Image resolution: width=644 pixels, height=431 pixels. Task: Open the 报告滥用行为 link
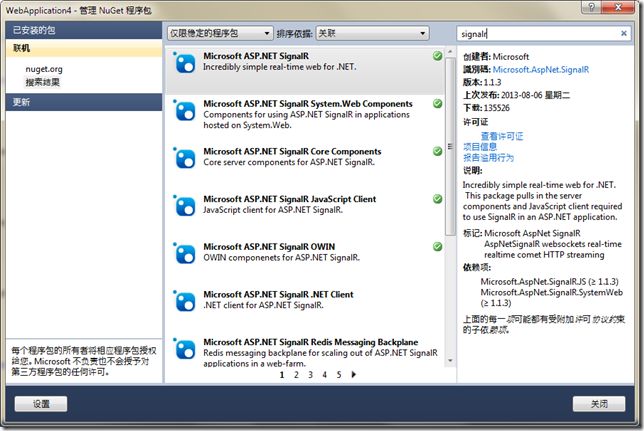point(489,157)
